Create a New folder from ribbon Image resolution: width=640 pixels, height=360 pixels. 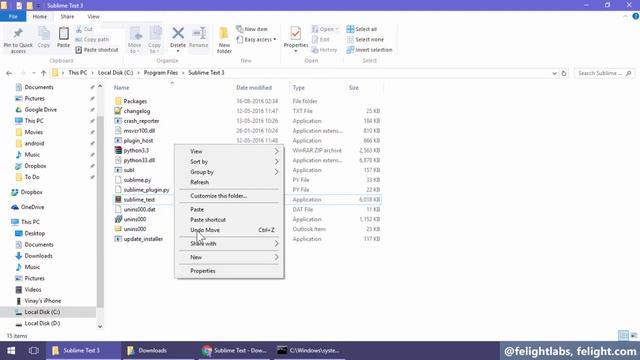[224, 40]
